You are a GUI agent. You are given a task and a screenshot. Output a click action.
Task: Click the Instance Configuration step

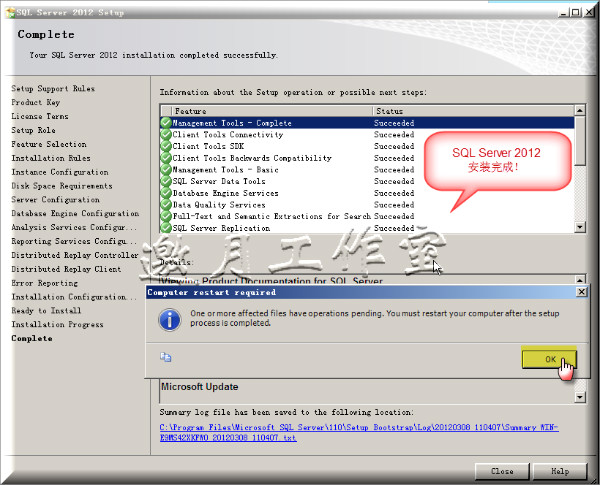tap(60, 172)
